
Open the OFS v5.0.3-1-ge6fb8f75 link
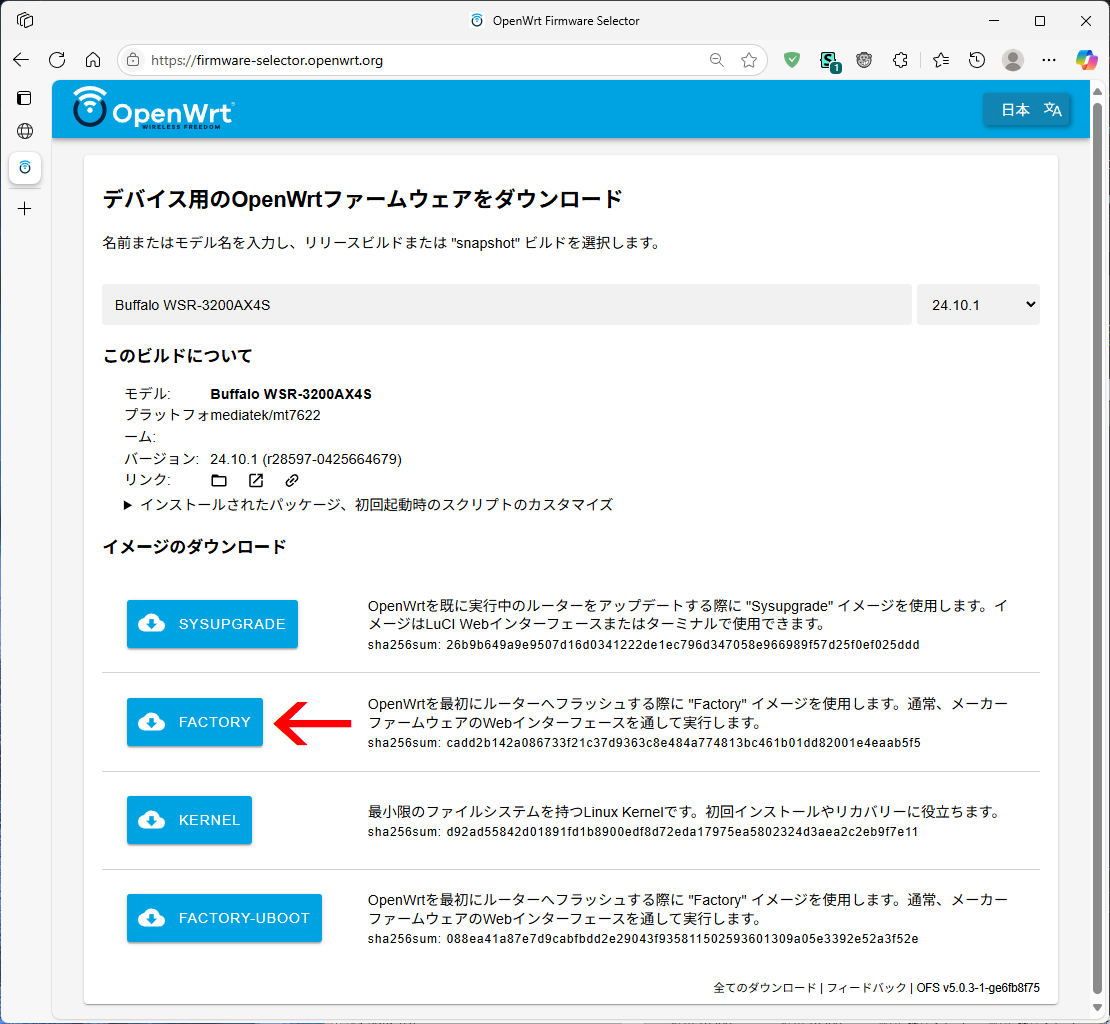978,988
